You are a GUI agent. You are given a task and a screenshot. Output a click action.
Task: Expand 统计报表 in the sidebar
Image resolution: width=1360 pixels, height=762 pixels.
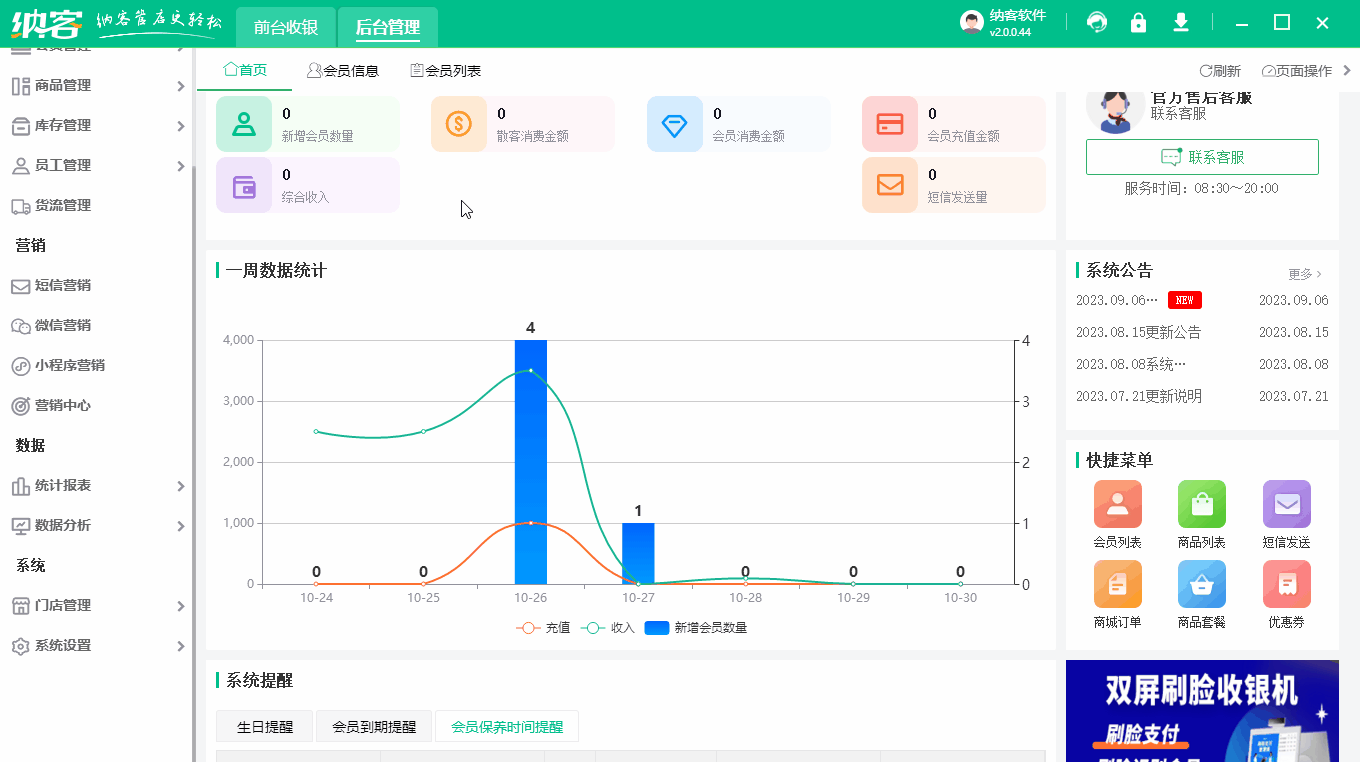click(95, 485)
